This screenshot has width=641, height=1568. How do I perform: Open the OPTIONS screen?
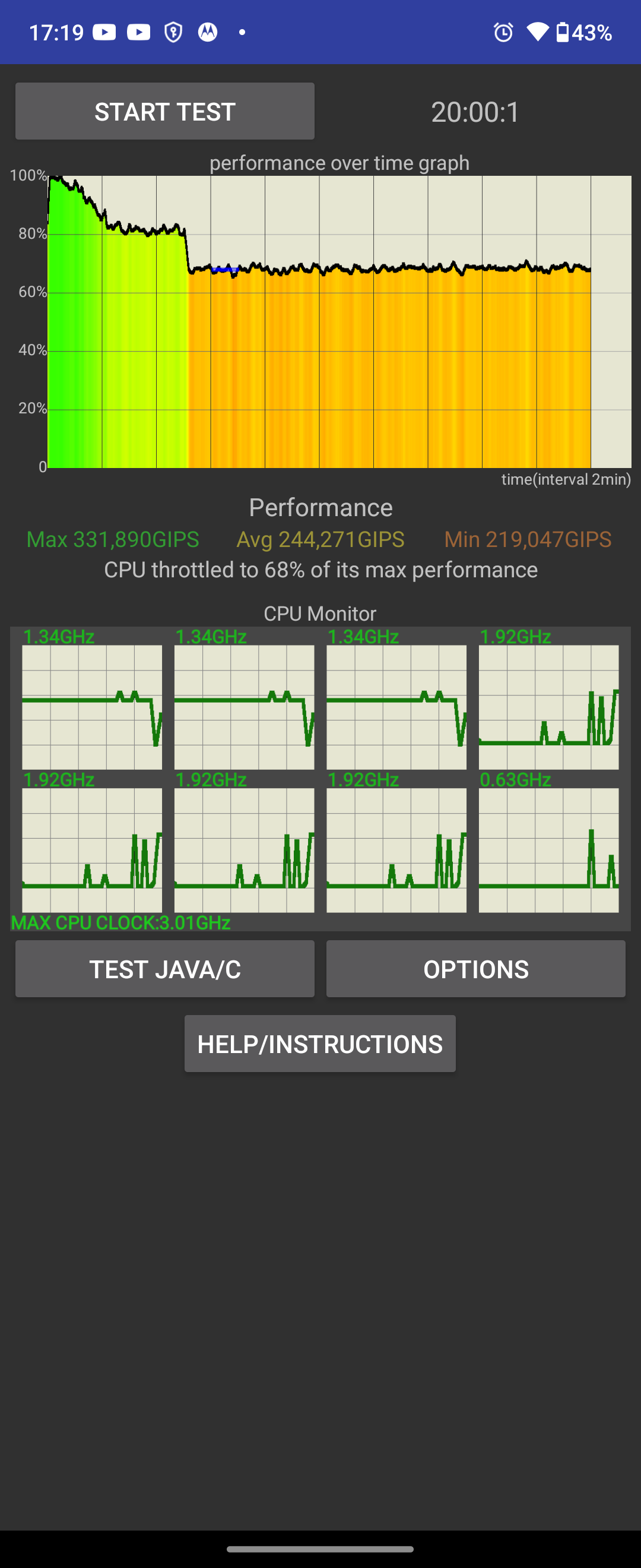point(475,969)
